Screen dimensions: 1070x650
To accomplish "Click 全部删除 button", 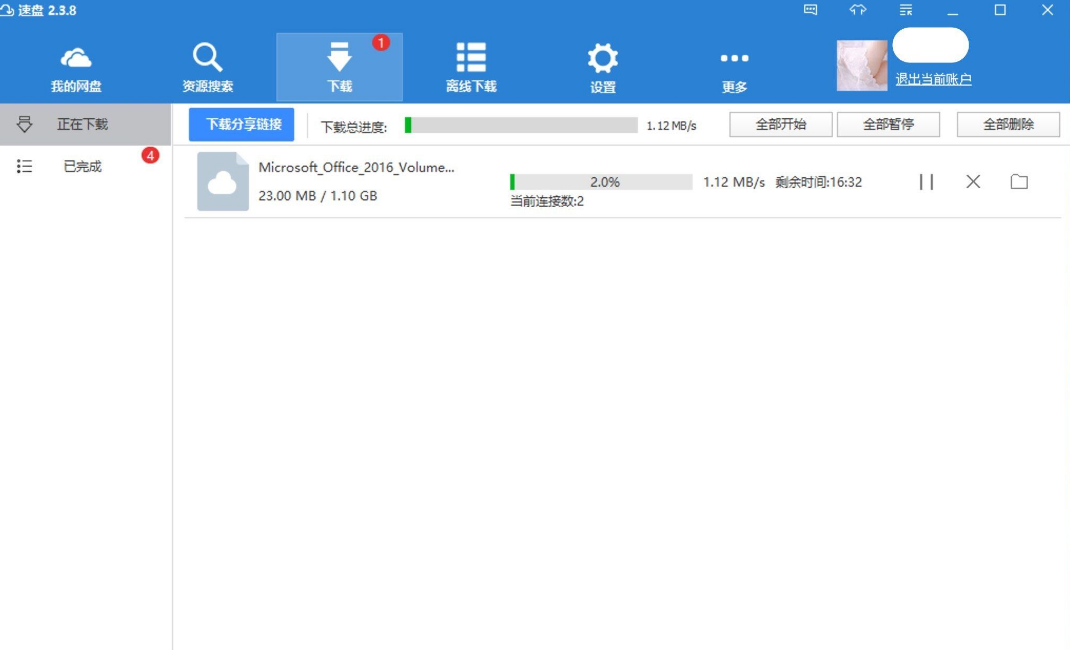I will (1008, 124).
